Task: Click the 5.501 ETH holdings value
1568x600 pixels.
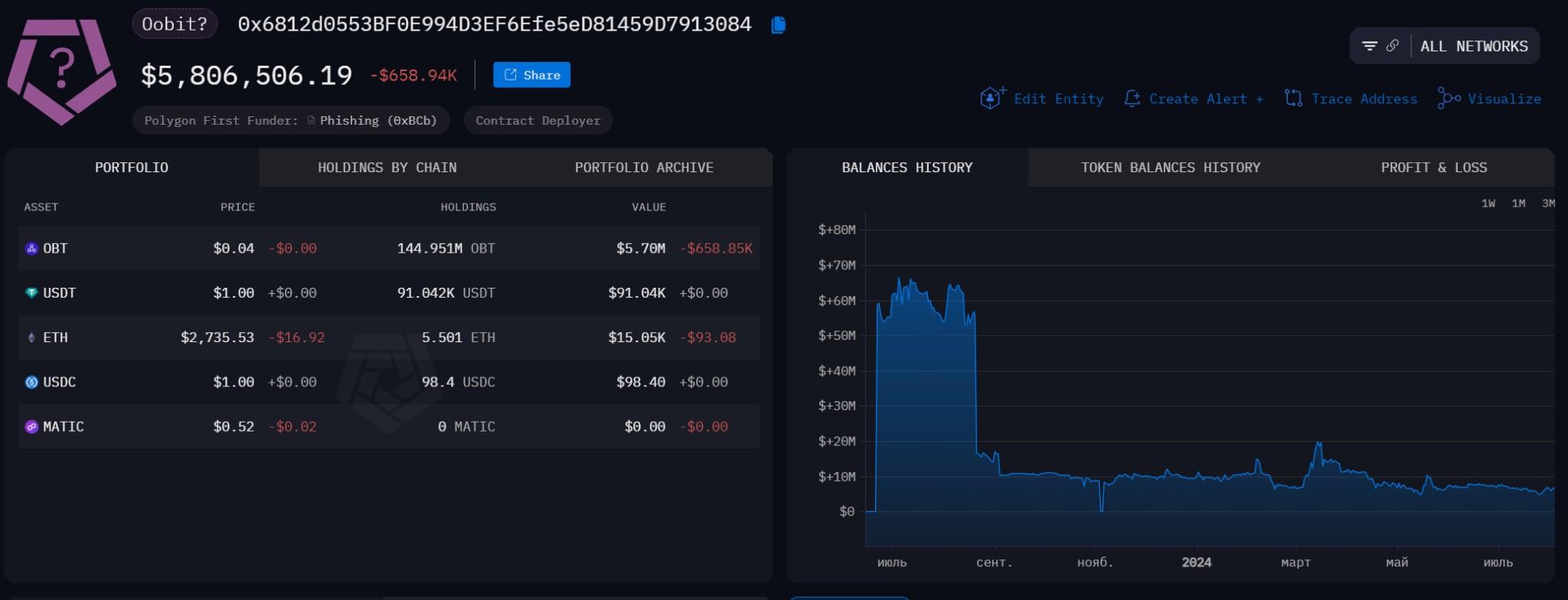Action: pos(459,337)
